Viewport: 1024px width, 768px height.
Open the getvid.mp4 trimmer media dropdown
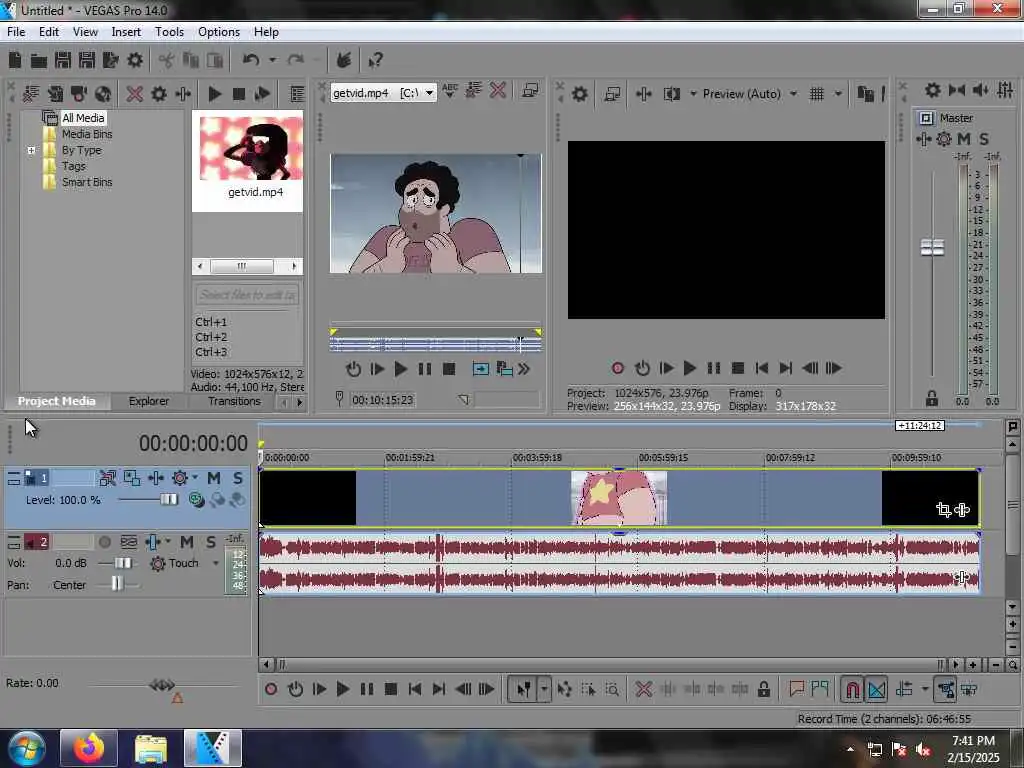pyautogui.click(x=429, y=93)
